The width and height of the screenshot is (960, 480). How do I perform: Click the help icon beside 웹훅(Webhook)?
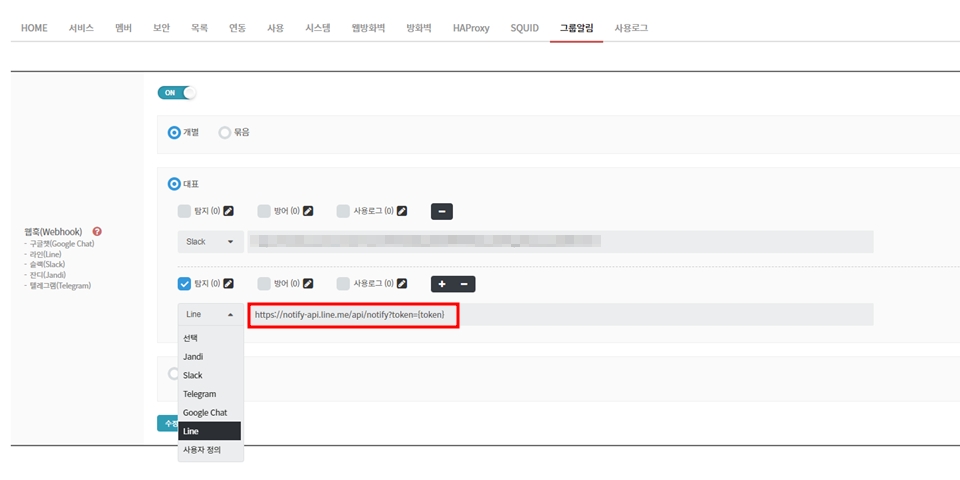point(97,231)
